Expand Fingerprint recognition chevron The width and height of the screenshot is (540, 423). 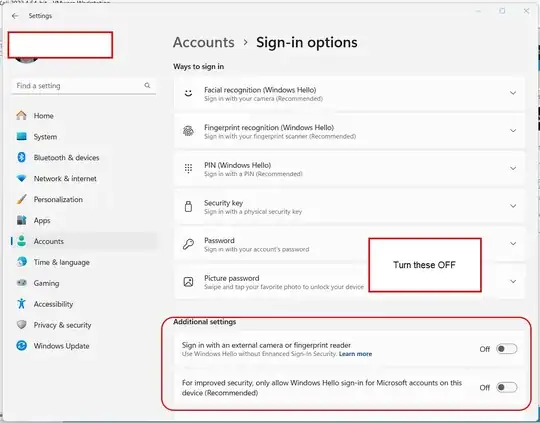point(513,131)
